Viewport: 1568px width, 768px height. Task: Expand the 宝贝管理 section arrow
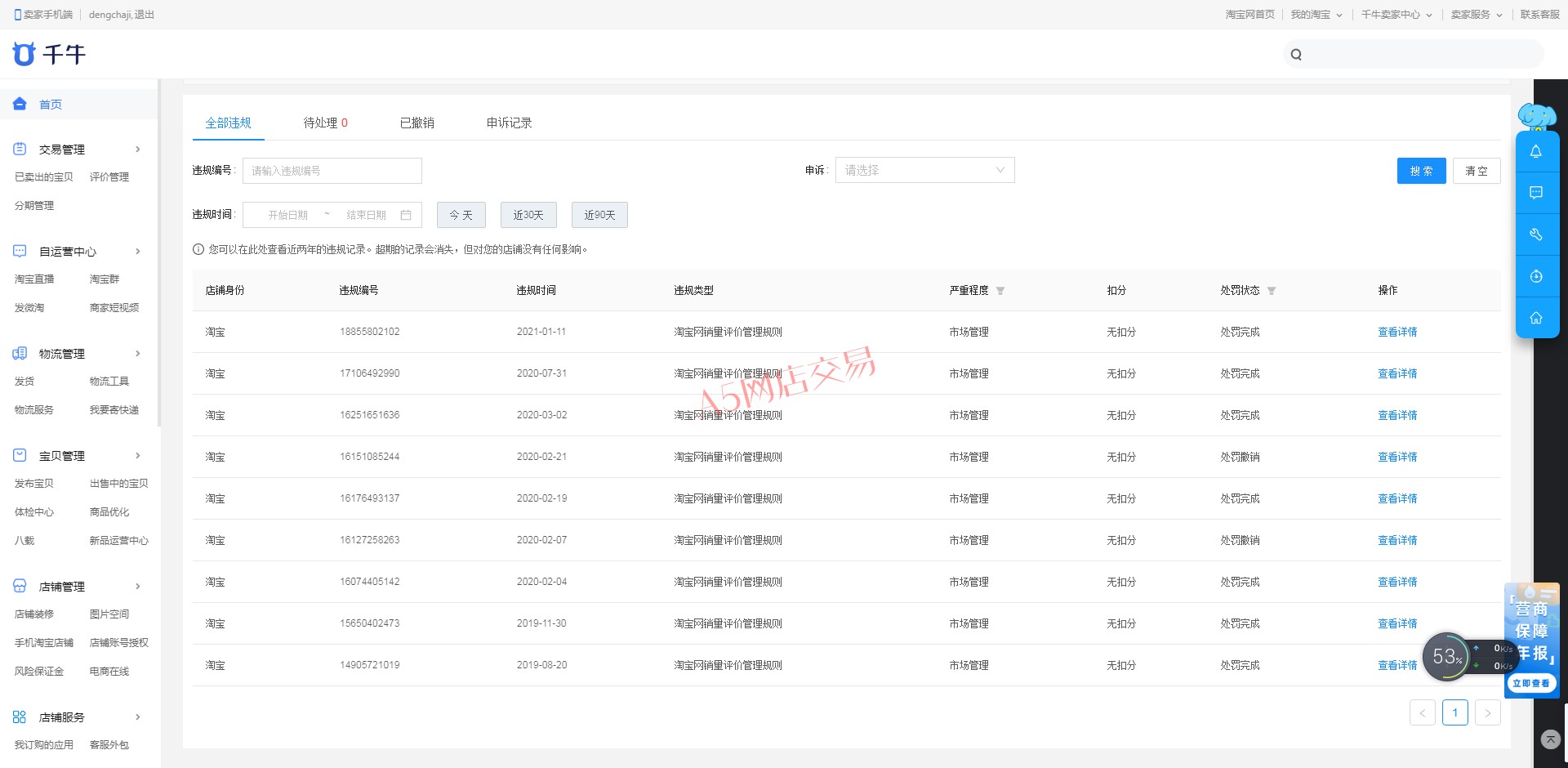(138, 455)
